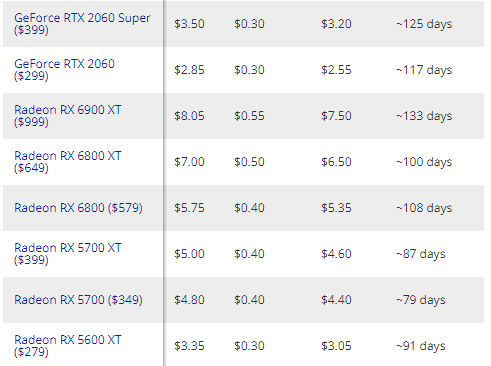491x366 pixels.
Task: Select the $8.05 cell for RX 6900 XT
Action: pyautogui.click(x=189, y=116)
